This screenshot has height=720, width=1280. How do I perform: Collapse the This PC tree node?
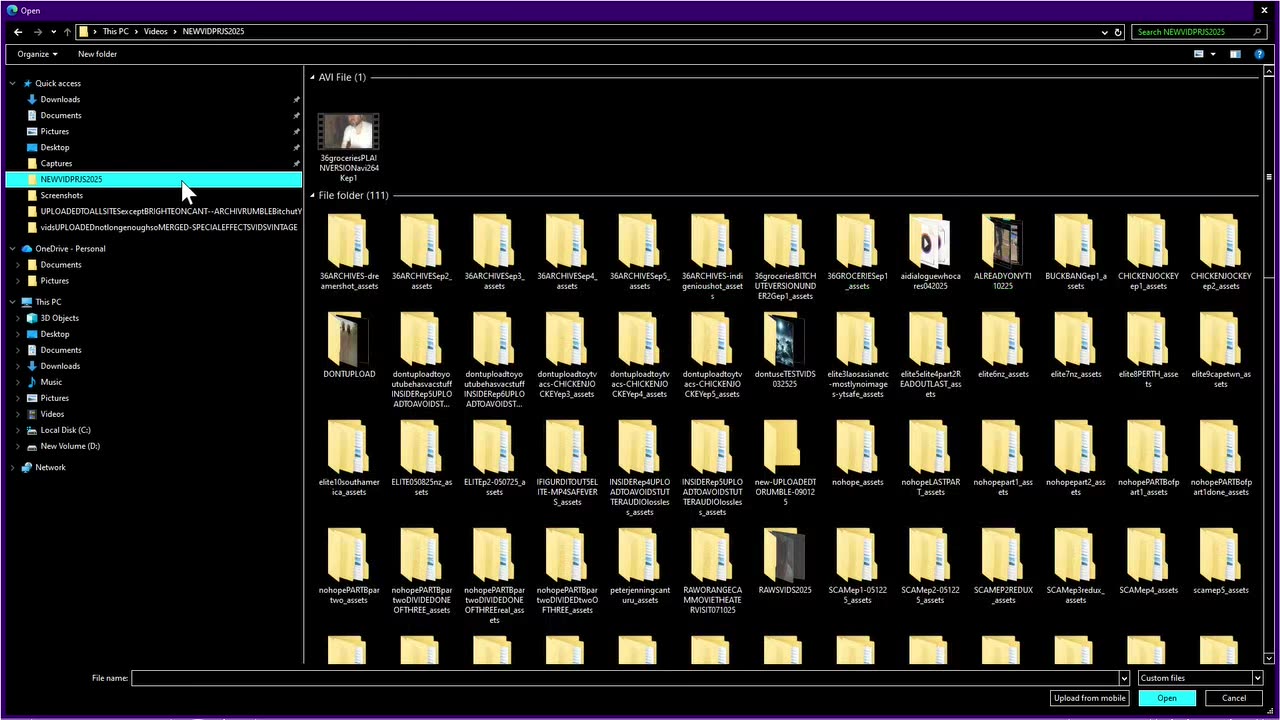(13, 302)
